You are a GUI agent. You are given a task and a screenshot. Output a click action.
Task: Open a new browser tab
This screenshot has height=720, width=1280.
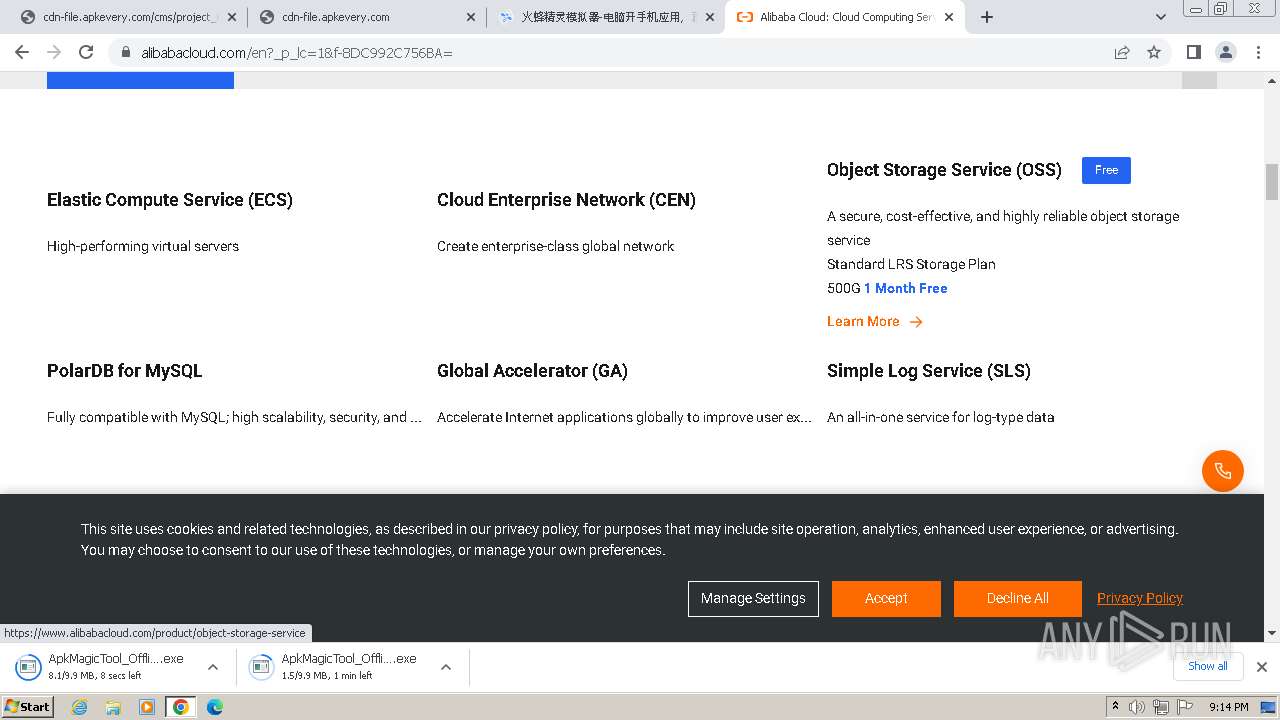coord(987,17)
